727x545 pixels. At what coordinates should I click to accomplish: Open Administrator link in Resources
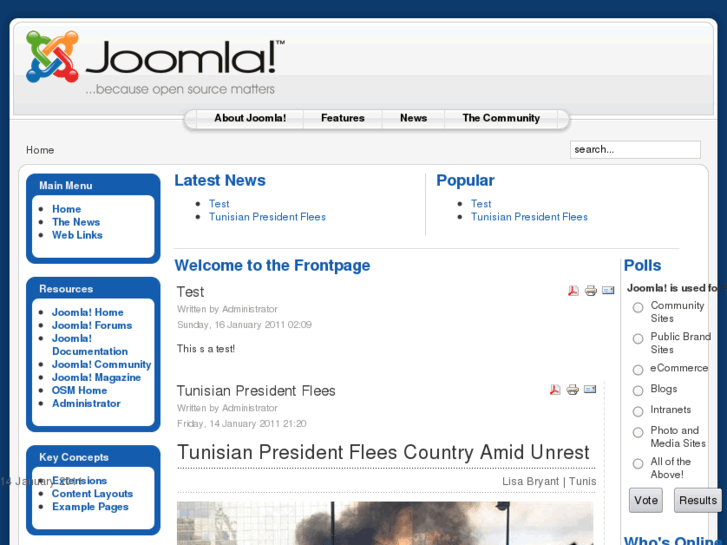[x=86, y=404]
